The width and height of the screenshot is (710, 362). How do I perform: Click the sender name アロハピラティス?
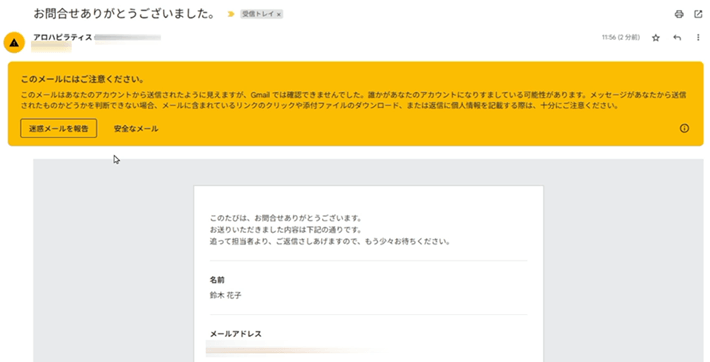coord(62,37)
